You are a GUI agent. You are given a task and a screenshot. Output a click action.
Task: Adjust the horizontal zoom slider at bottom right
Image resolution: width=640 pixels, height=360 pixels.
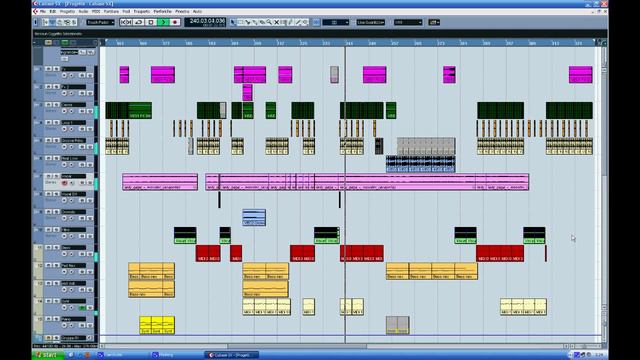click(584, 346)
